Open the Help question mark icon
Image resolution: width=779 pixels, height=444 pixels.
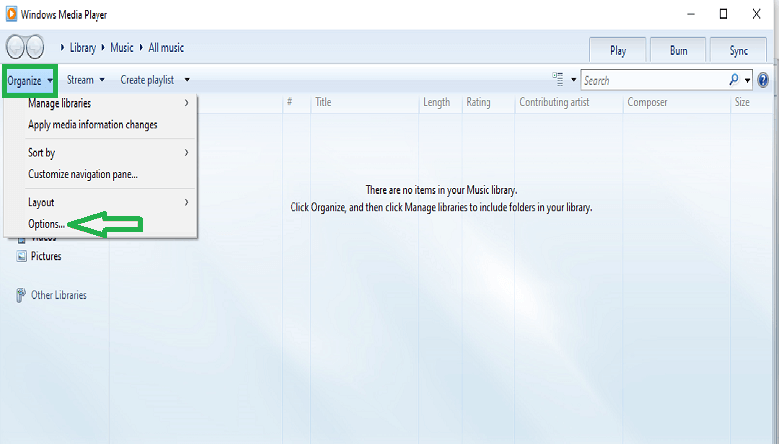pos(763,80)
